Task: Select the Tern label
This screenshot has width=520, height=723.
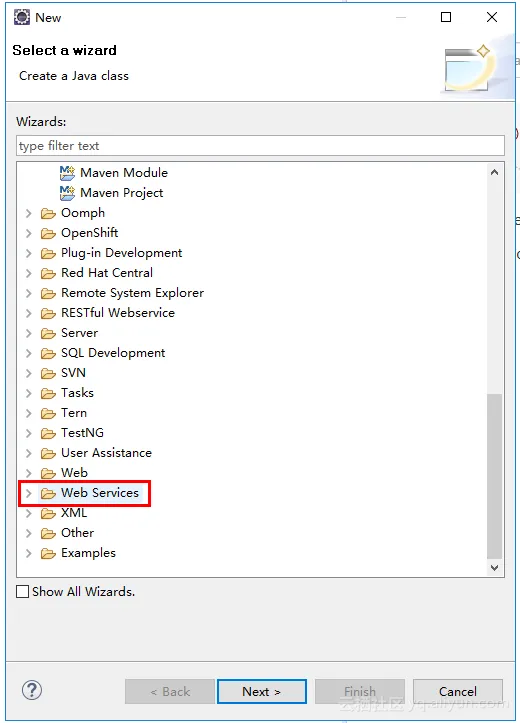Action: [x=74, y=413]
